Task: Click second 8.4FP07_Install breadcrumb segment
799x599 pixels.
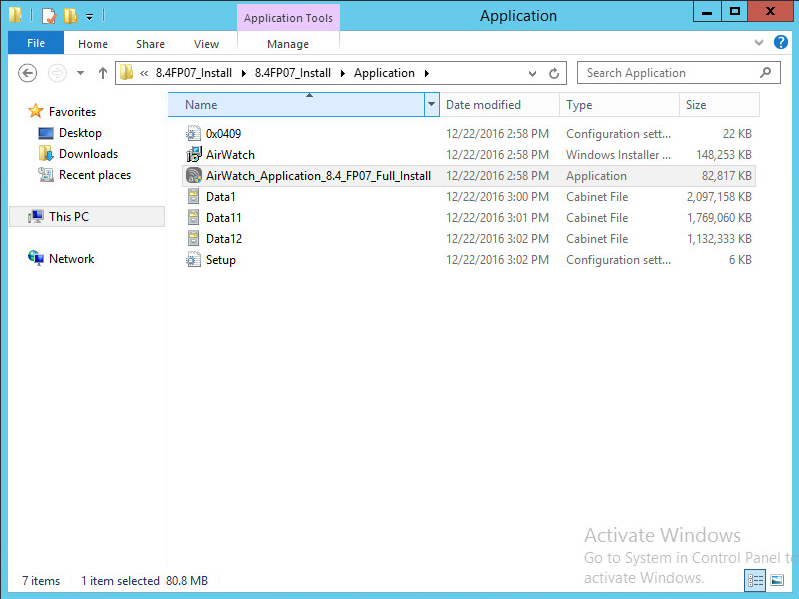Action: tap(292, 73)
